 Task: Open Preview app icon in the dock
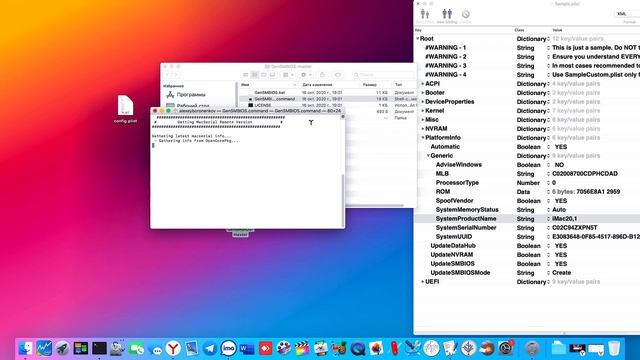(x=191, y=348)
